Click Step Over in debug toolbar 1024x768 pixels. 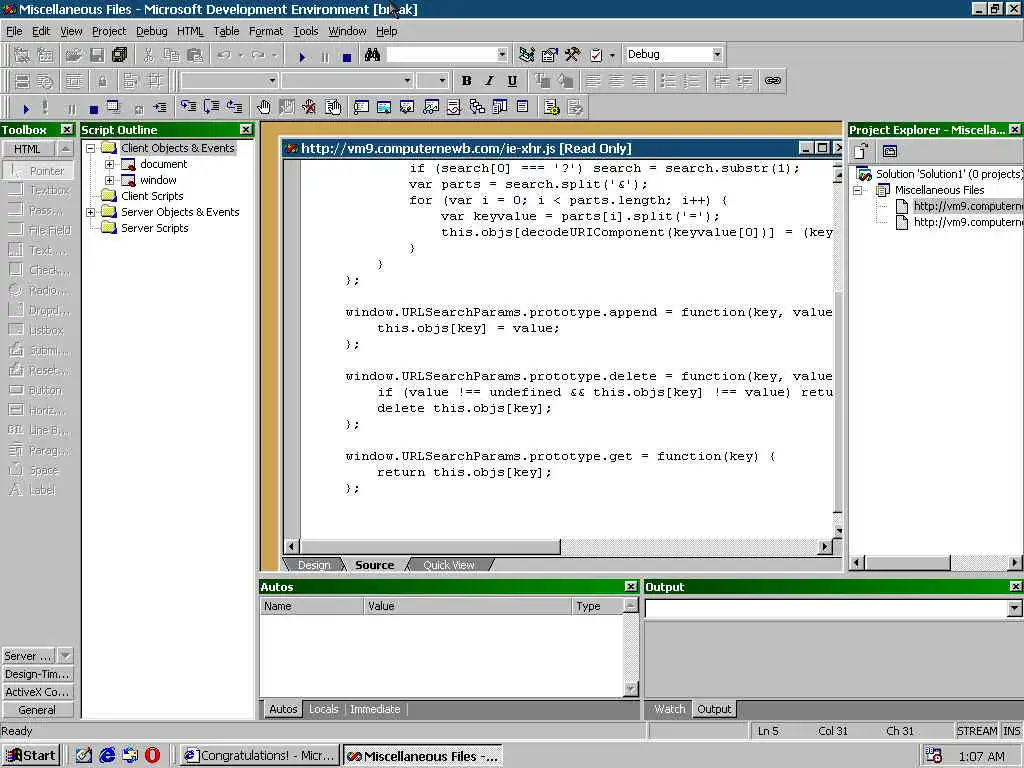click(x=211, y=106)
